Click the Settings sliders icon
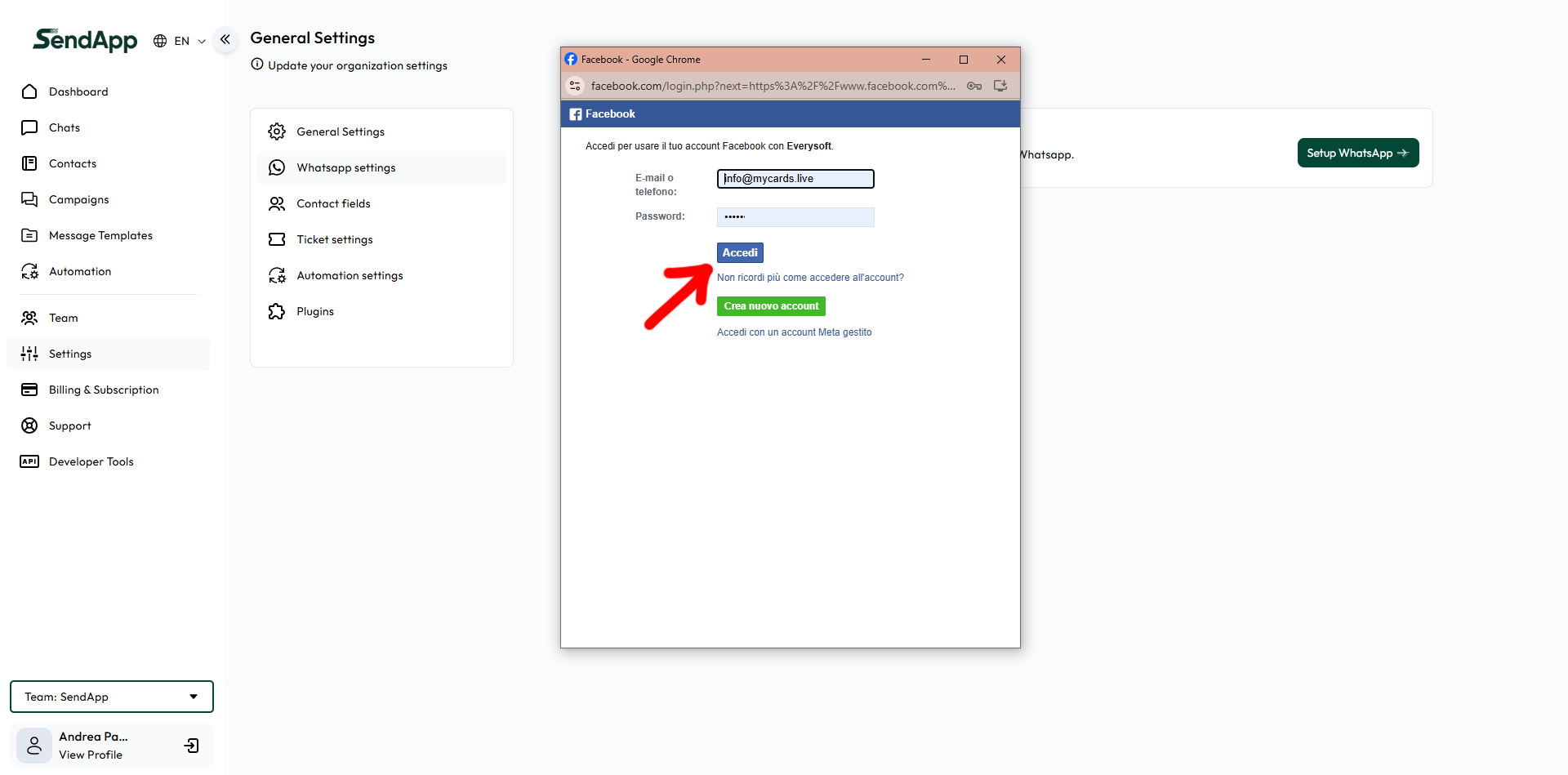The height and width of the screenshot is (775, 1568). coord(29,354)
